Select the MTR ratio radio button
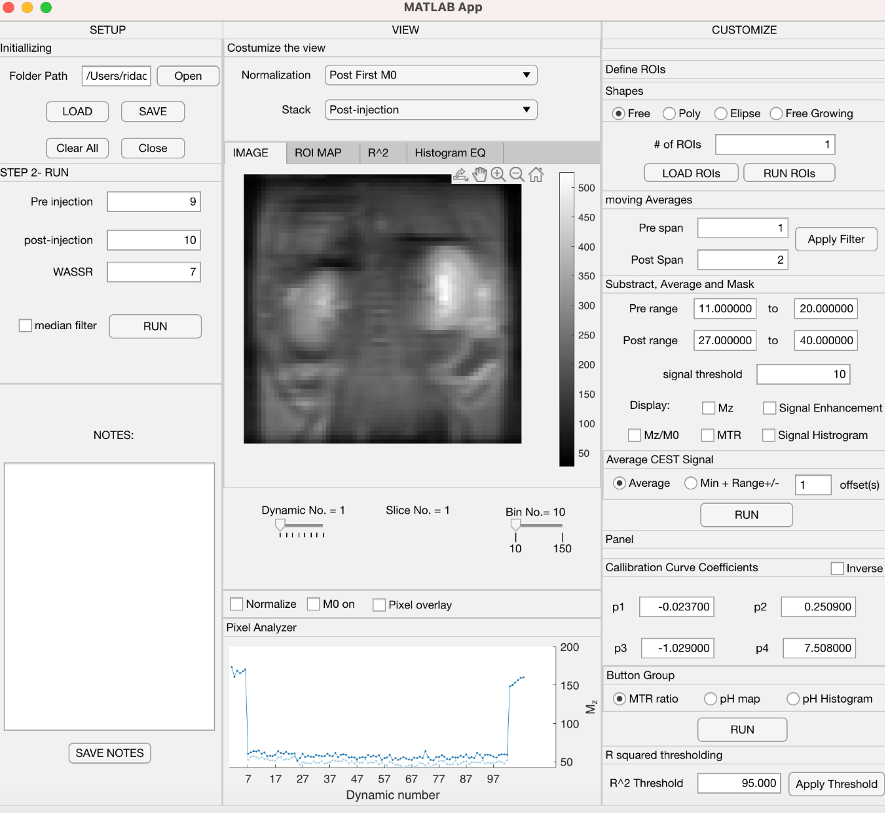885x813 pixels. coord(620,699)
